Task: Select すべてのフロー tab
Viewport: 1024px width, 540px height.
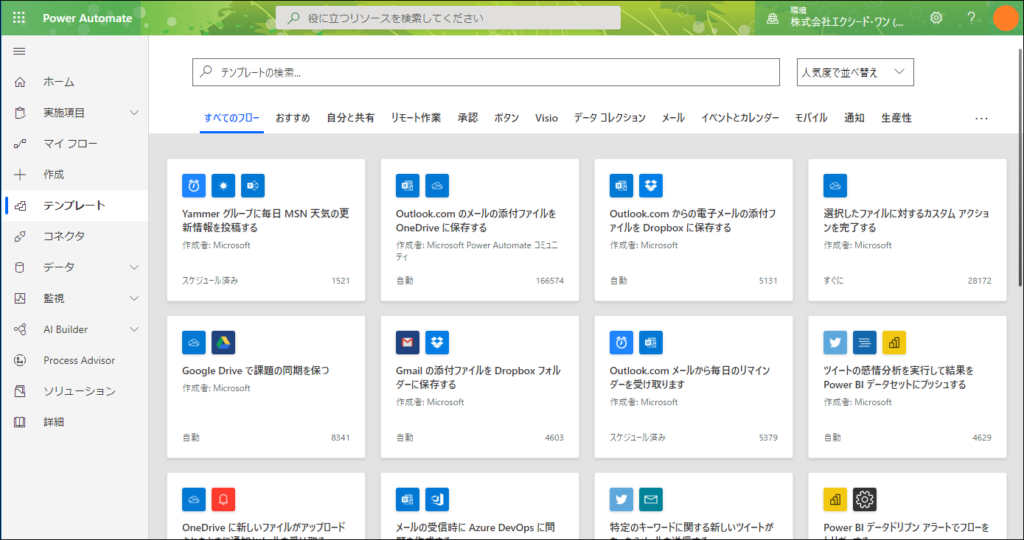Action: click(x=232, y=118)
